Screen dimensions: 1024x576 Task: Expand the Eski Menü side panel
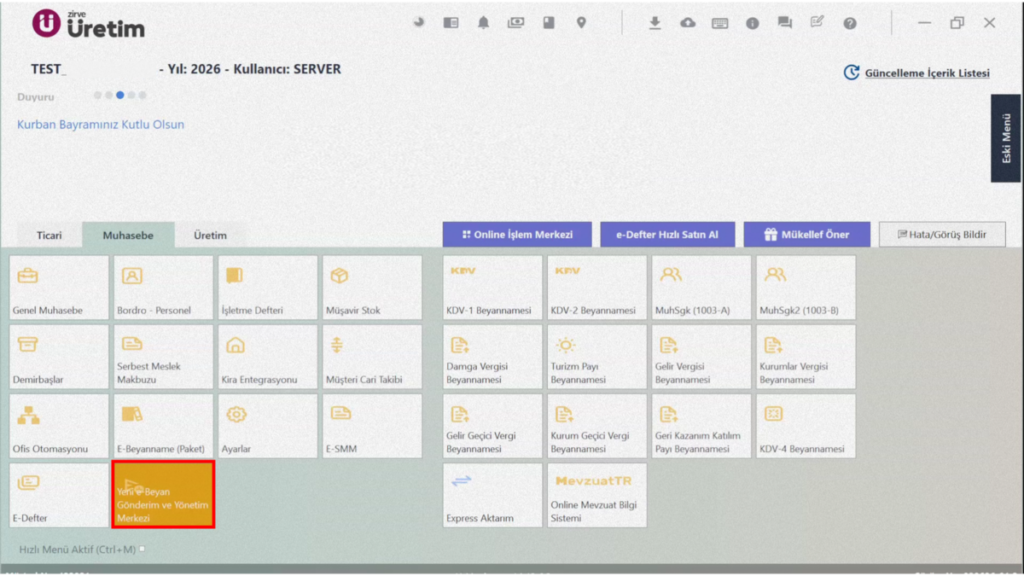coord(1006,138)
